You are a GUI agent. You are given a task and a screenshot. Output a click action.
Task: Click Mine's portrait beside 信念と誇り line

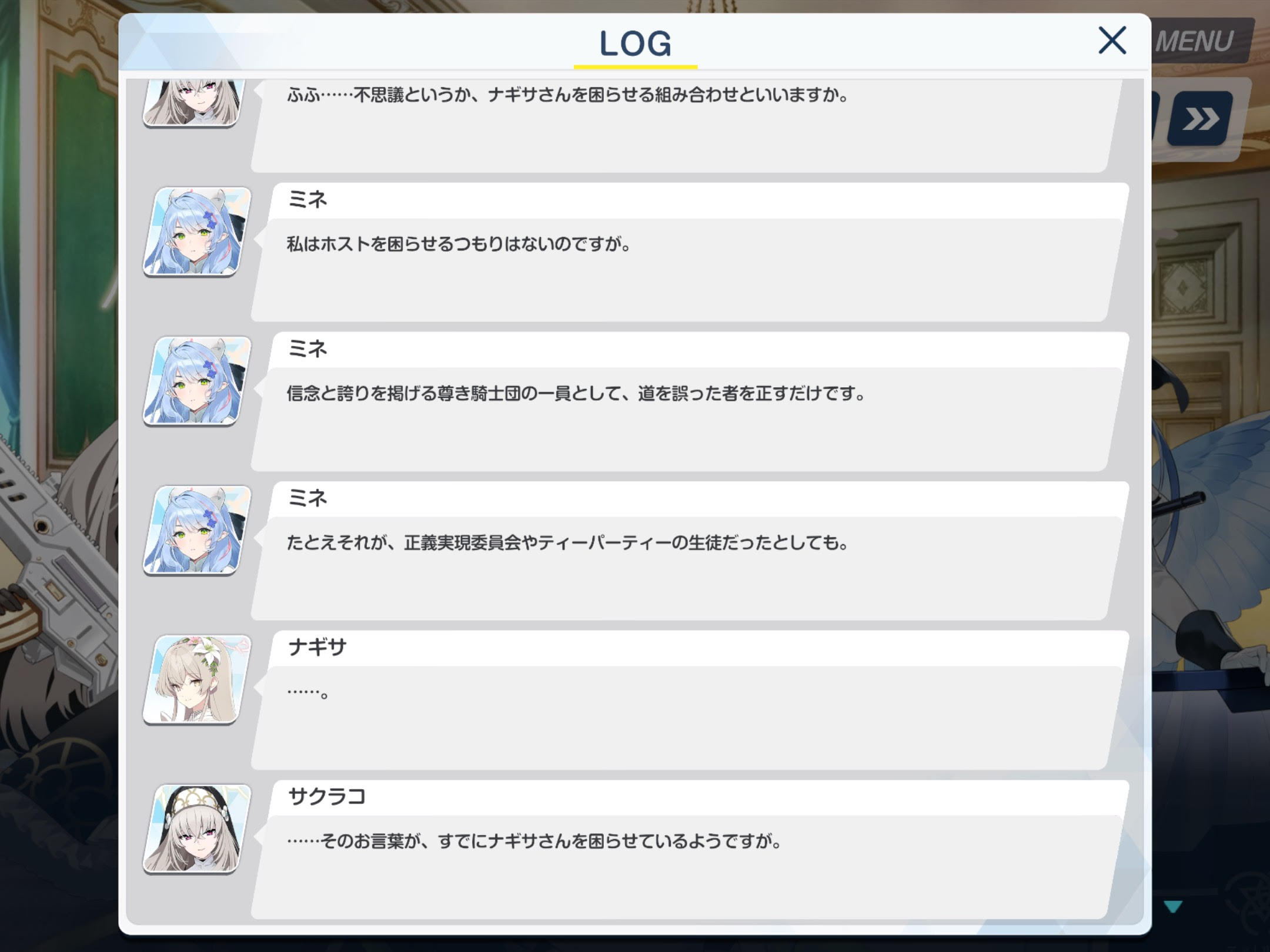tap(197, 381)
